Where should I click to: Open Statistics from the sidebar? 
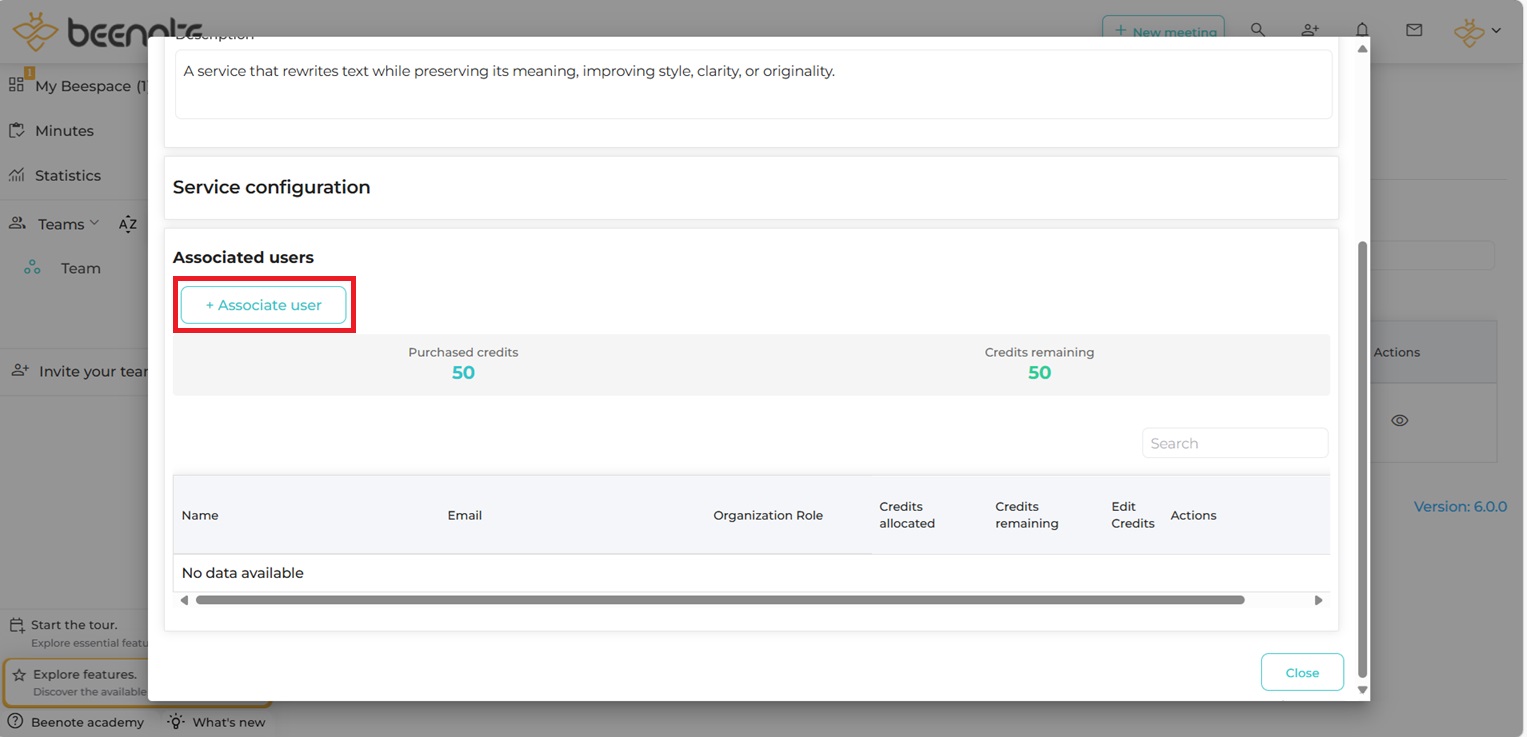pyautogui.click(x=67, y=176)
